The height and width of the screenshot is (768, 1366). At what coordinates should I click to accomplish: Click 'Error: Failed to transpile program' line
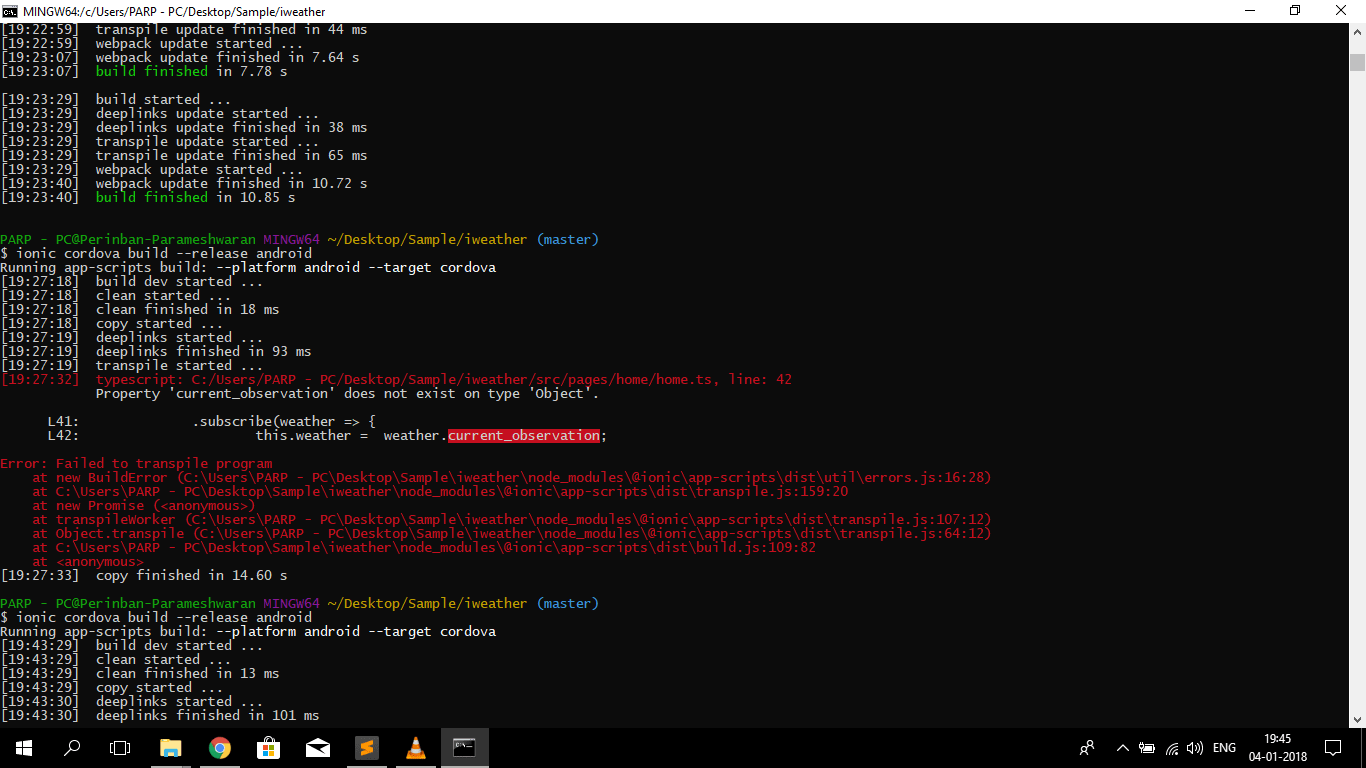(136, 464)
